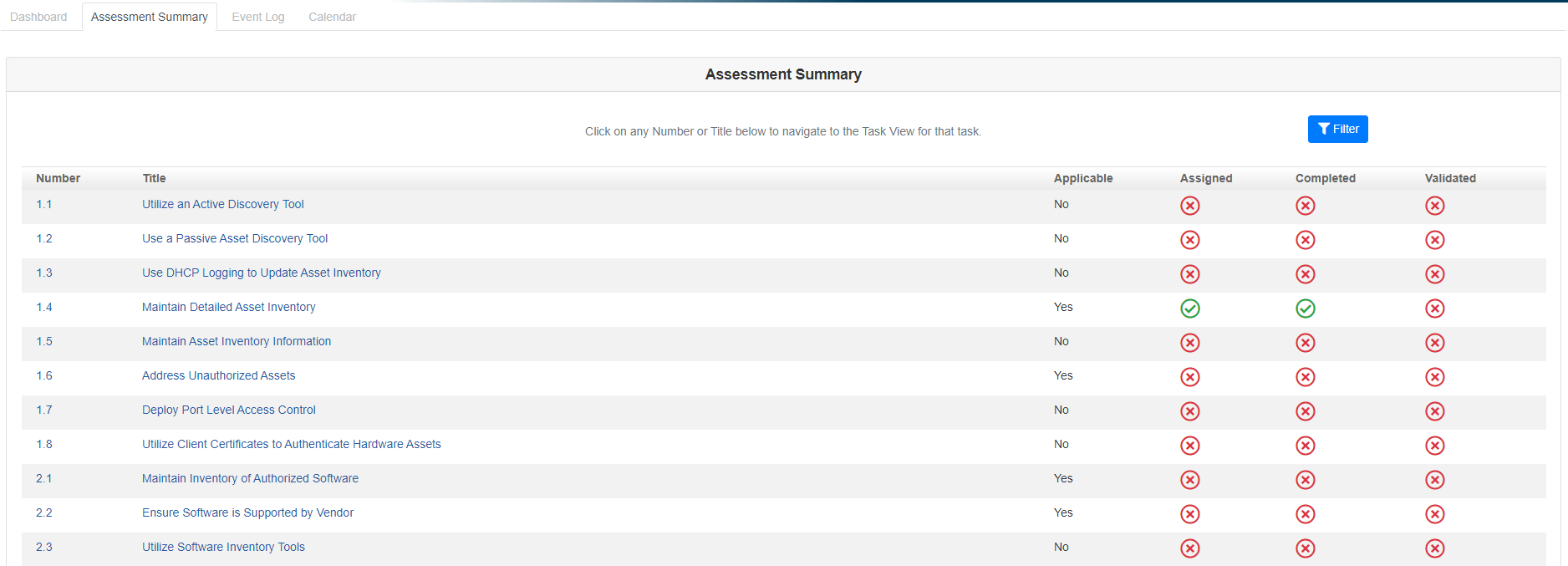Open Maintain Detailed Asset Inventory link

click(x=228, y=307)
